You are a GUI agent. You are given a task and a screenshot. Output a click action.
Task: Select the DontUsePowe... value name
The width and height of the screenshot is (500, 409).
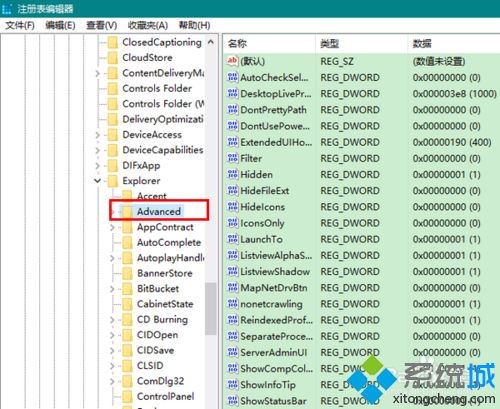[275, 126]
